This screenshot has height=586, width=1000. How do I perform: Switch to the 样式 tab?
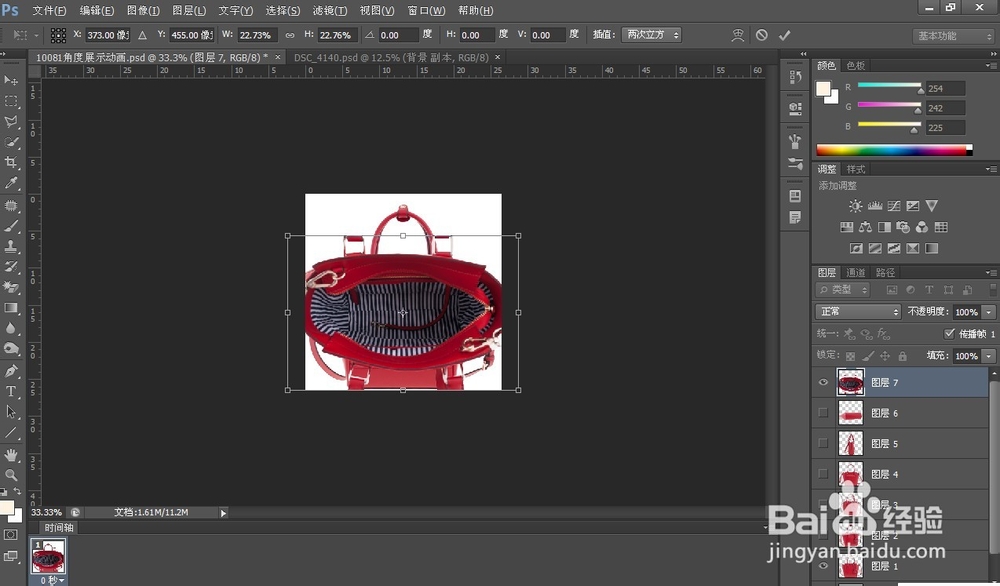[856, 169]
